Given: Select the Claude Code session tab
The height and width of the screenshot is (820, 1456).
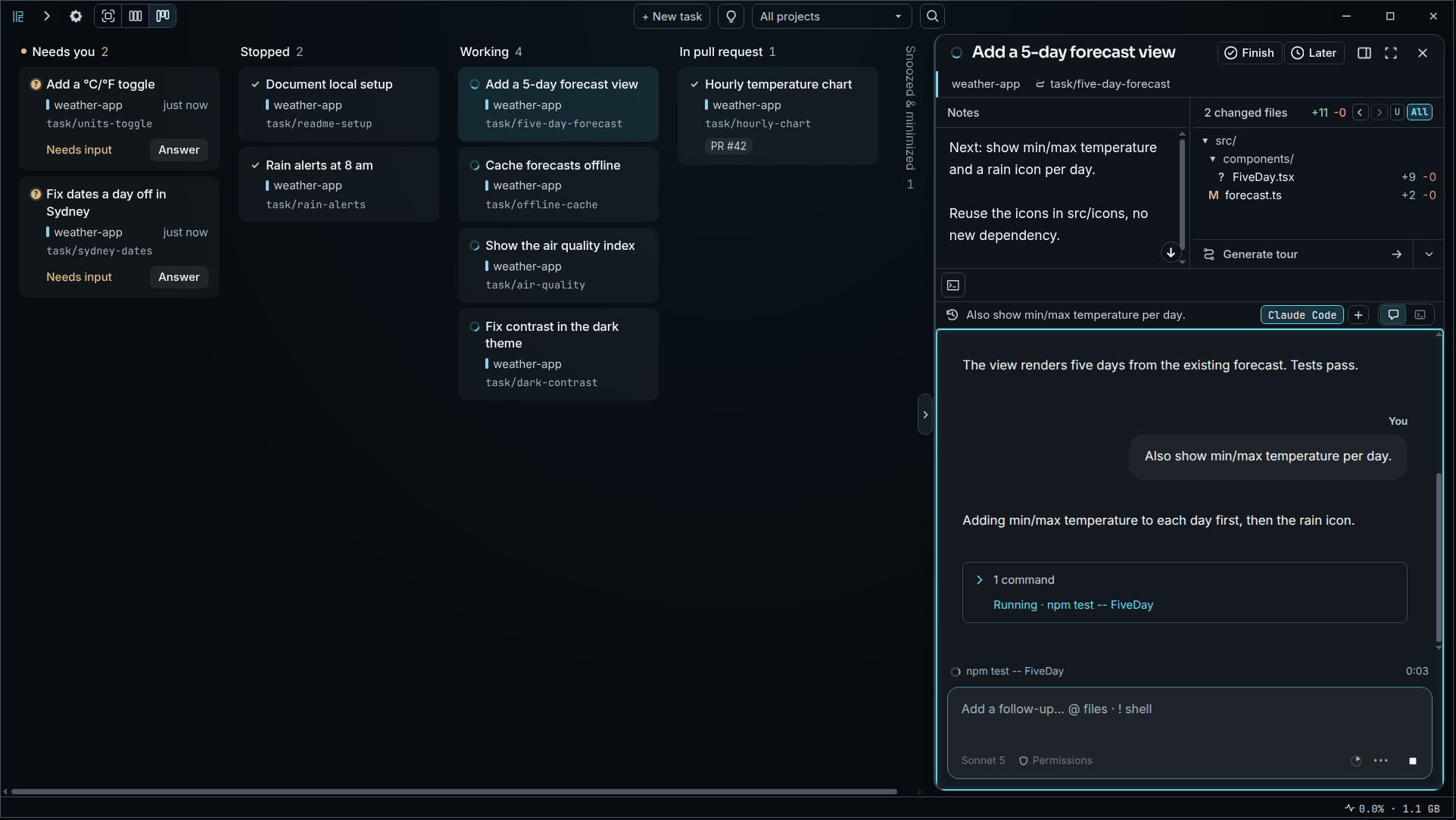Looking at the screenshot, I should [x=1302, y=315].
